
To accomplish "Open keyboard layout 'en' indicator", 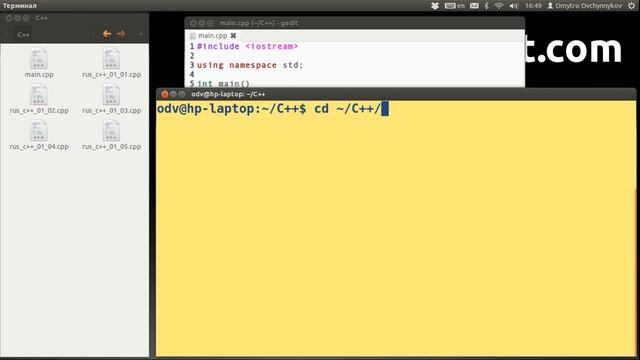I will tap(455, 6).
